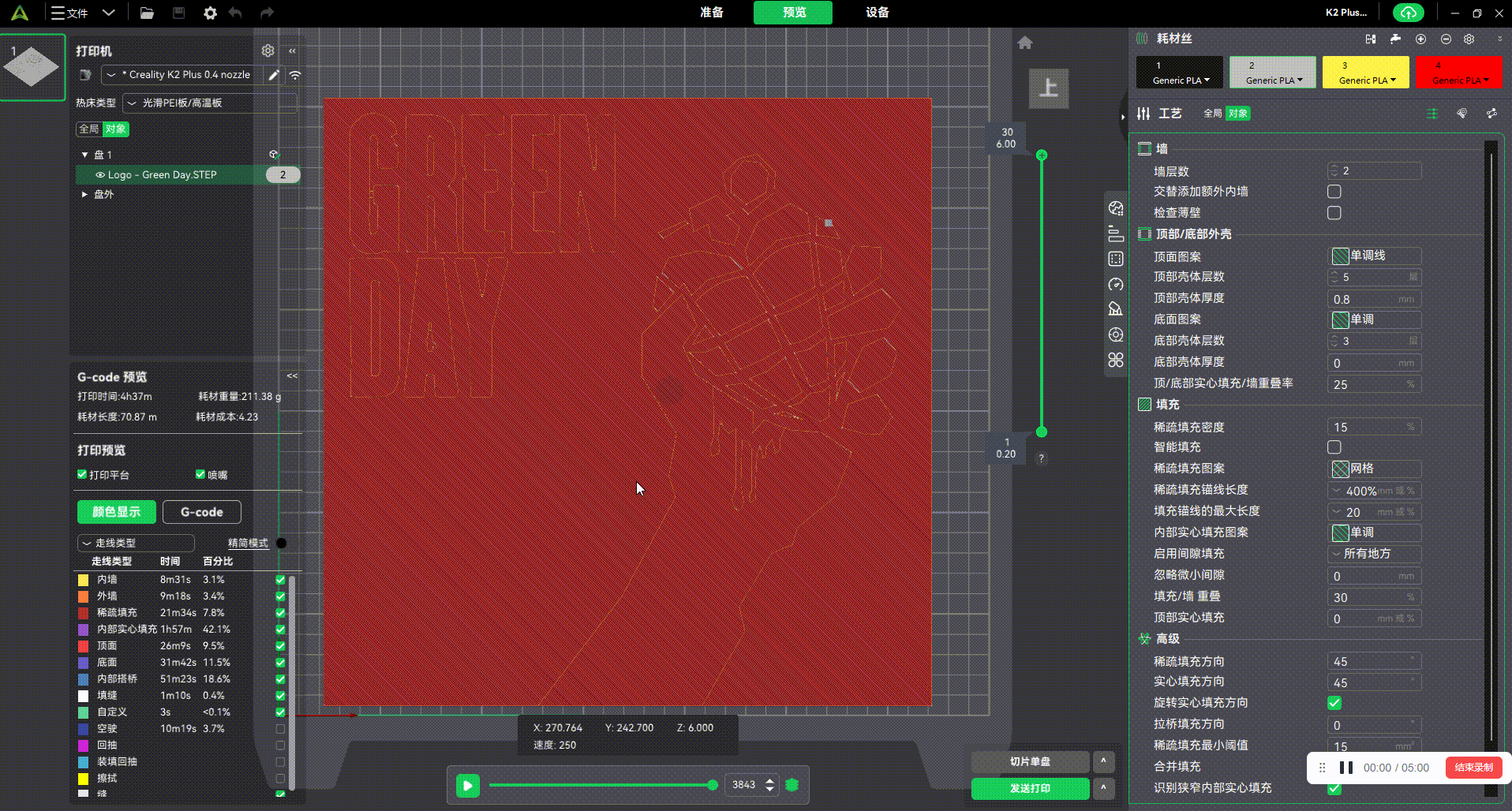
Task: Click the G-code button
Action: (x=202, y=512)
